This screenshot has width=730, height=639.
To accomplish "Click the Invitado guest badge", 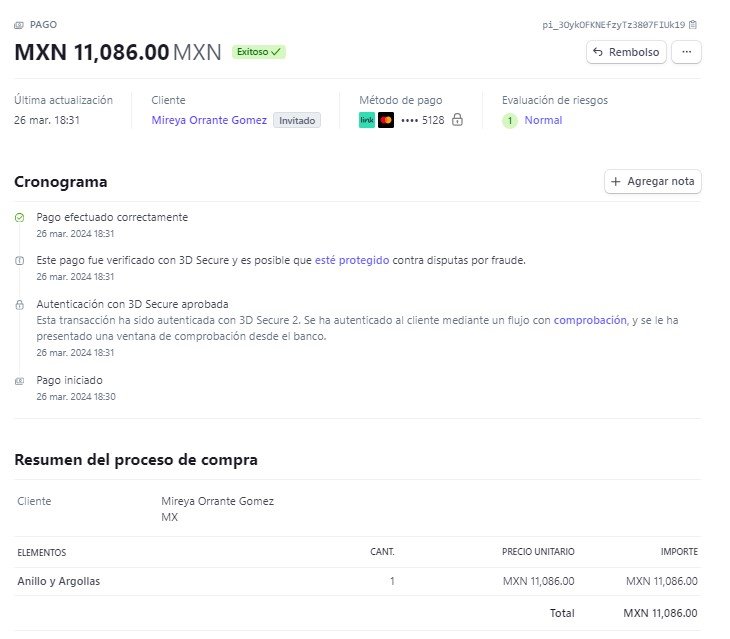I will [x=296, y=120].
